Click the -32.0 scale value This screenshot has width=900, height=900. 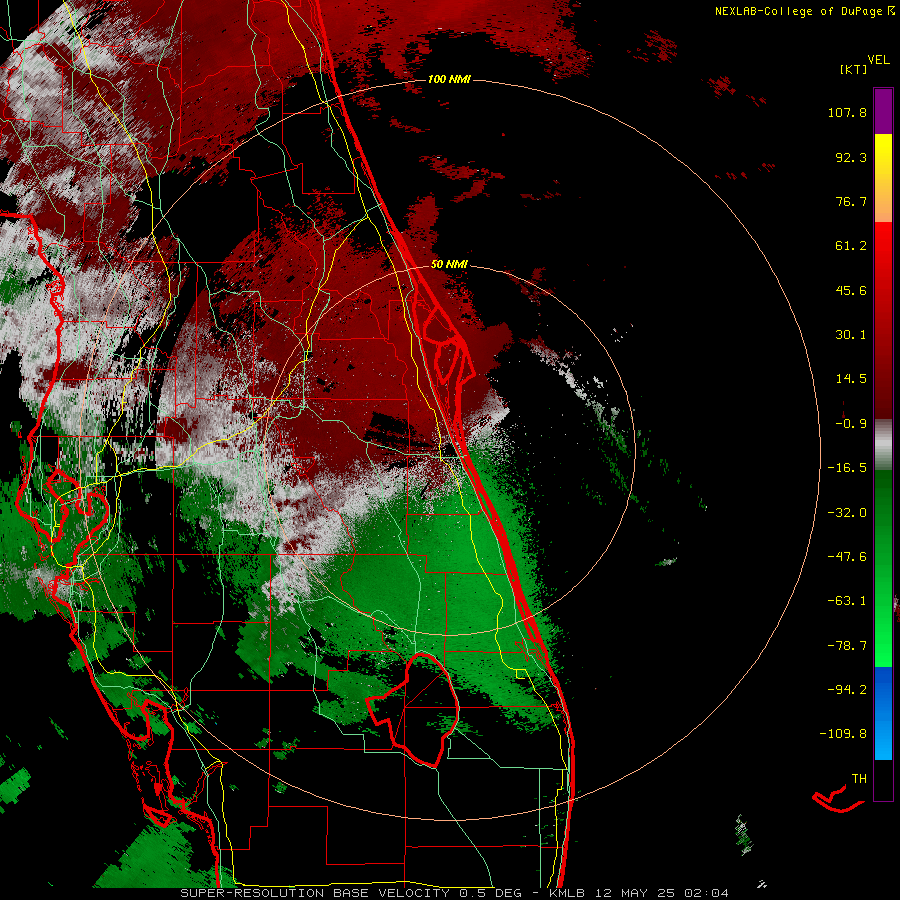[847, 513]
